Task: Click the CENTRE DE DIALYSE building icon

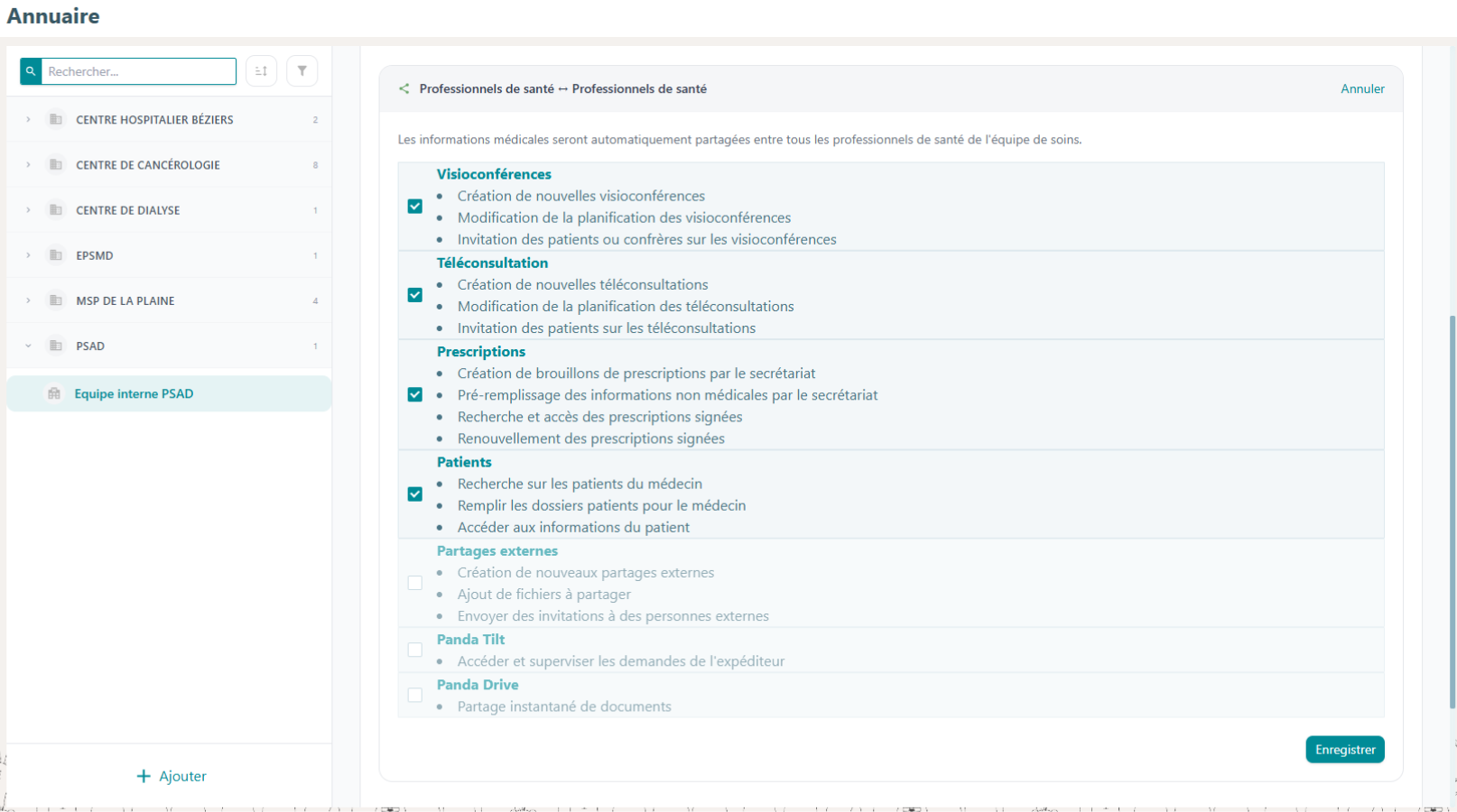Action: (56, 210)
